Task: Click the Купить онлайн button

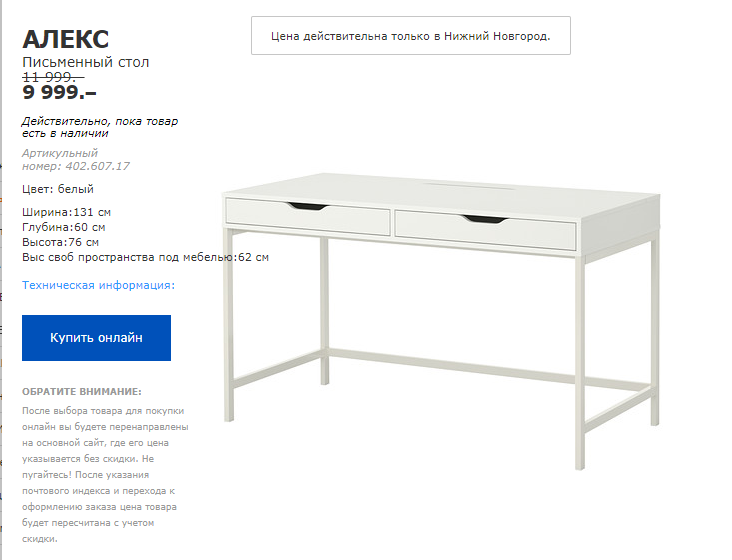Action: pos(96,338)
